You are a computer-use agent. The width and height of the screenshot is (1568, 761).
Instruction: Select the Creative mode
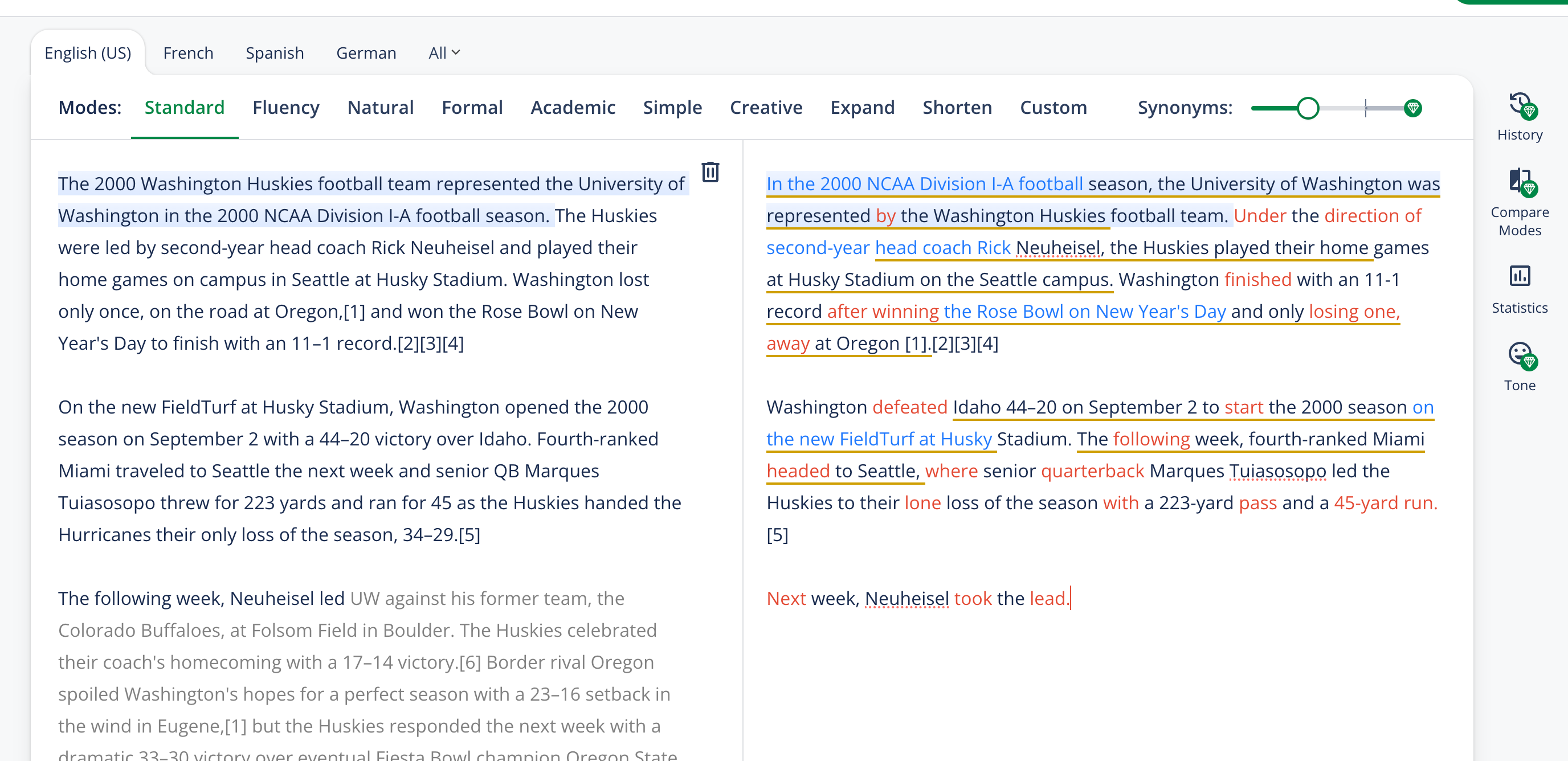pos(766,108)
